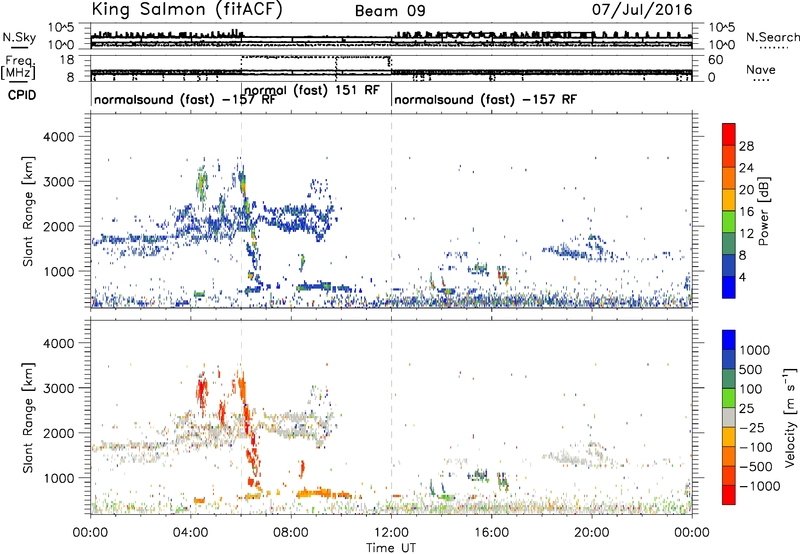Viewport: 800px width, 554px height.
Task: Click the 'Freq. [MHz]' axis label
Action: [x=19, y=67]
